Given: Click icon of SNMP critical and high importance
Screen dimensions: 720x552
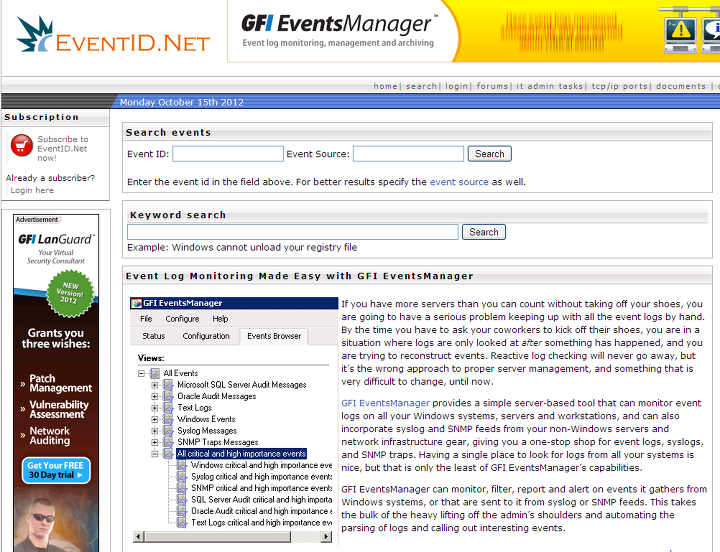Looking at the screenshot, I should click(182, 488).
